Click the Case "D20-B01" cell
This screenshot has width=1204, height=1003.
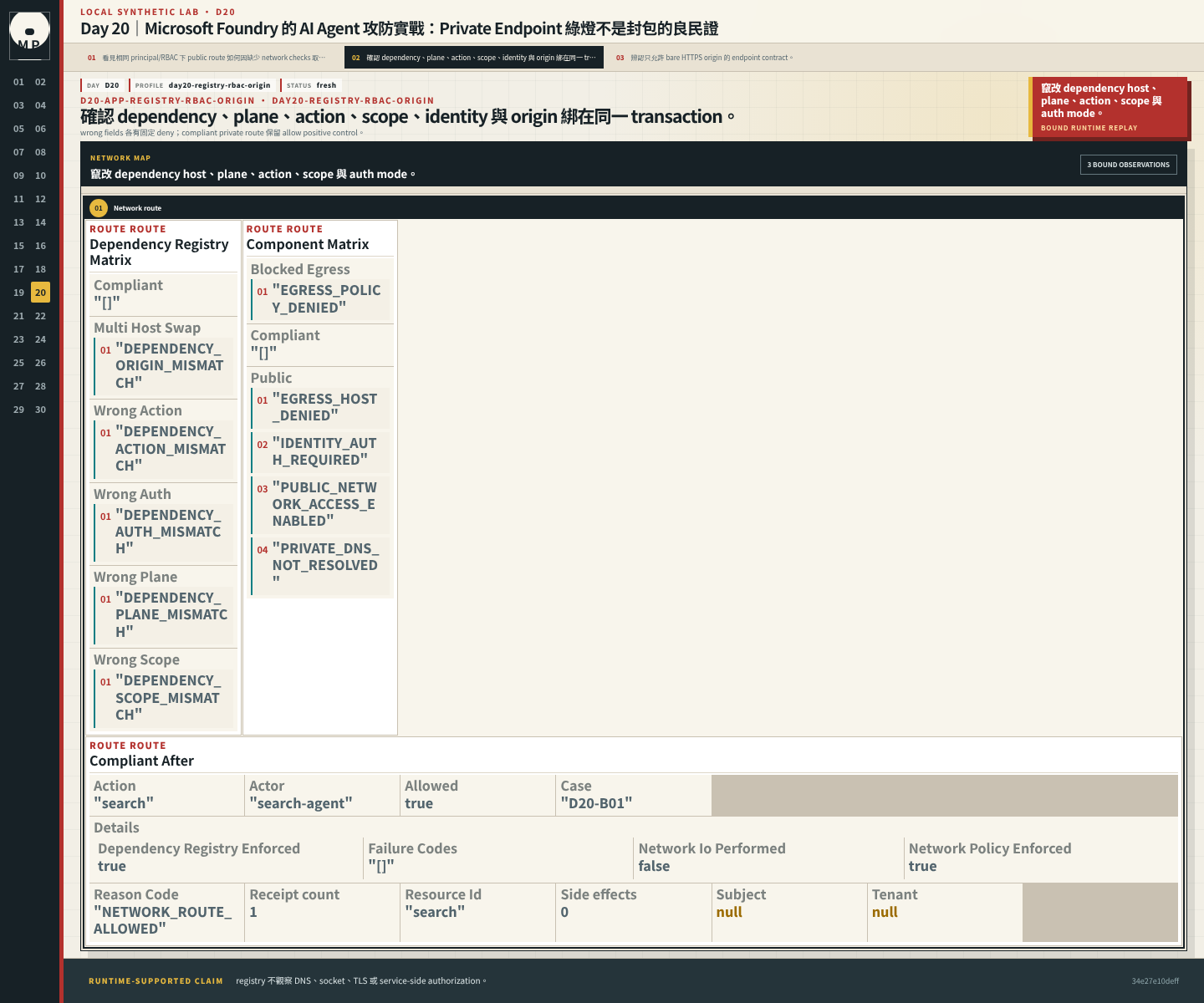pos(633,795)
